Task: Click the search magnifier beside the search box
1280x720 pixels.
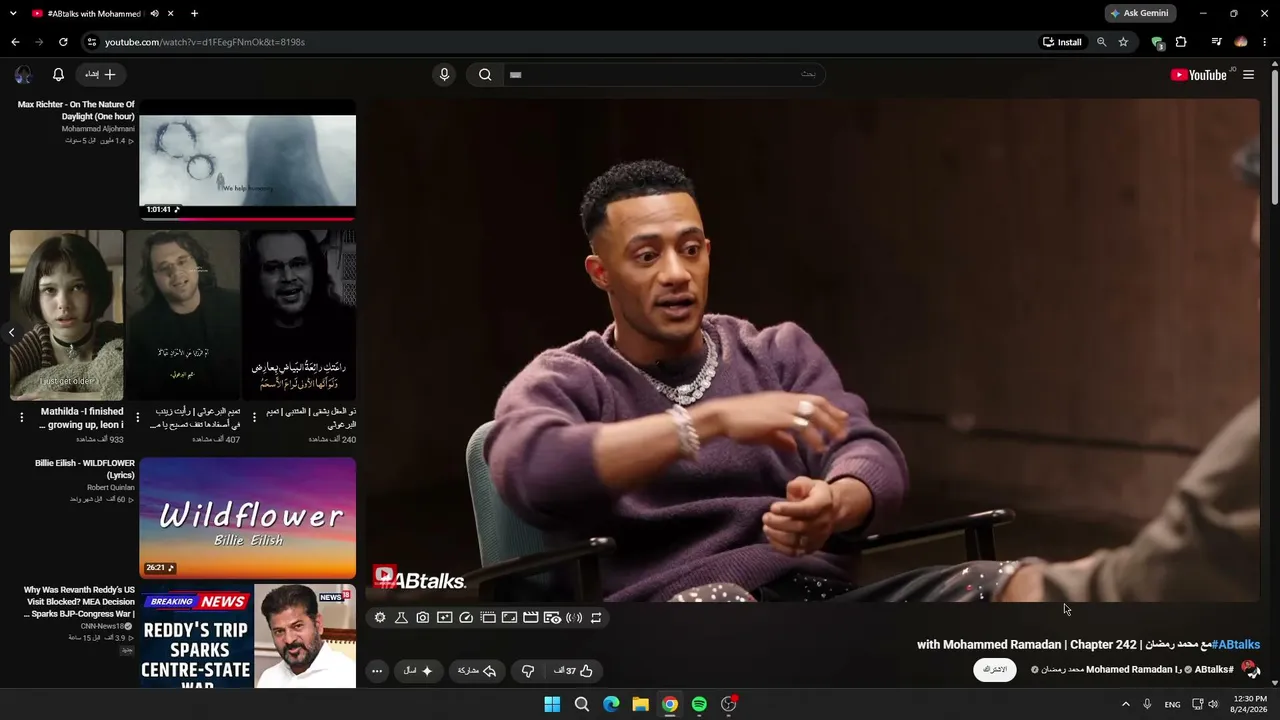Action: click(485, 74)
